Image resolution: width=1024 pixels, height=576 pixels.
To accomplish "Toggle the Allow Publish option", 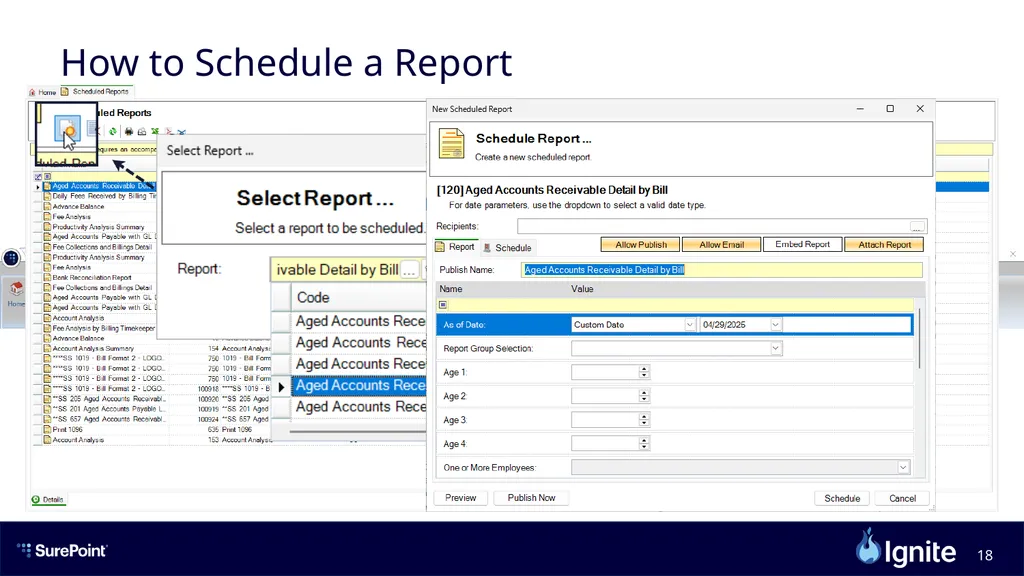I will [x=641, y=245].
